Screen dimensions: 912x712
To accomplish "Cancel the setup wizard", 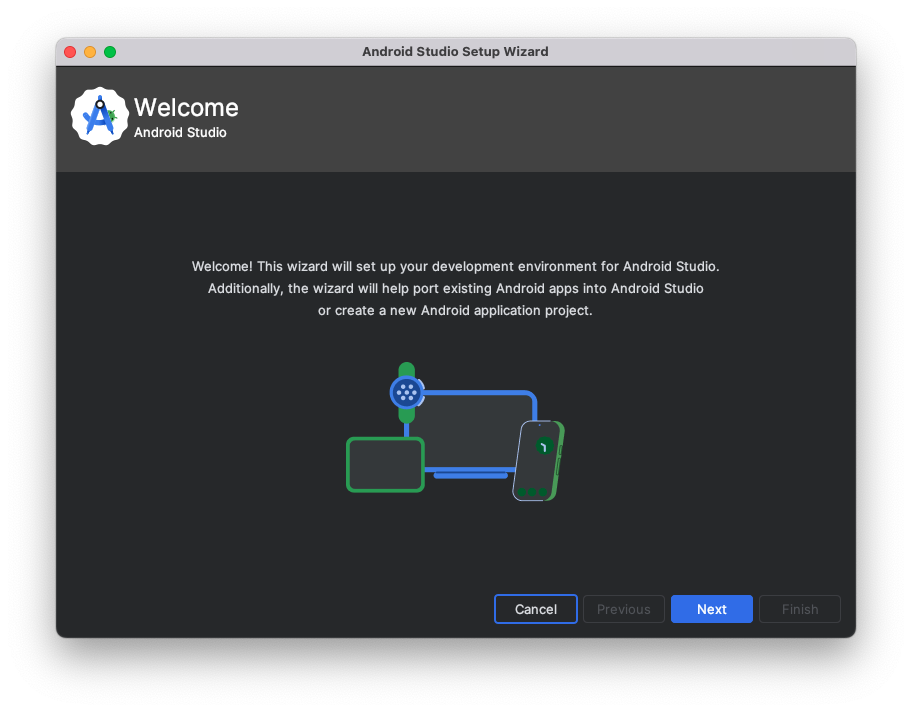I will [x=536, y=609].
